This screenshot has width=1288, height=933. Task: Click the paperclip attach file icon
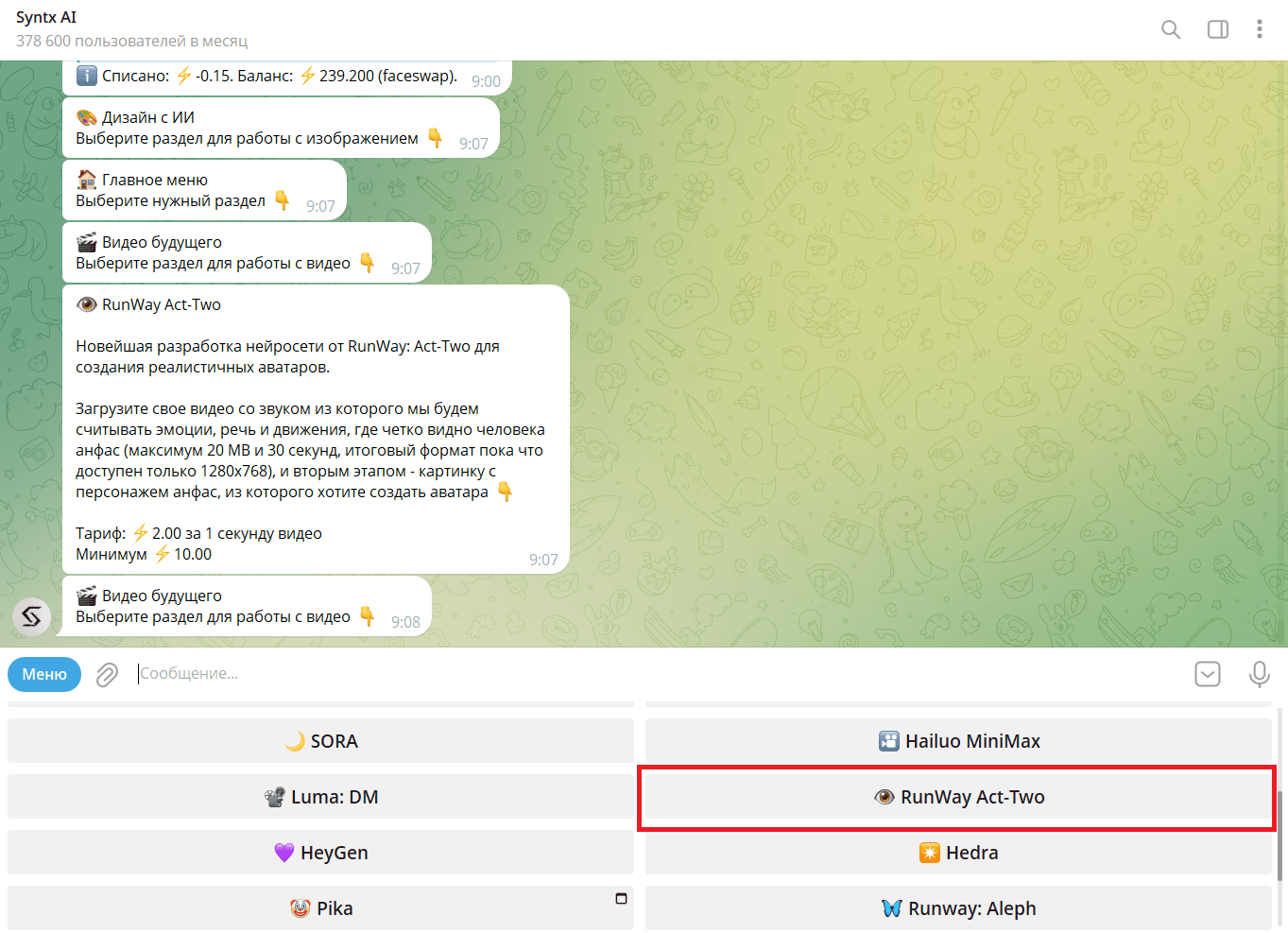pyautogui.click(x=107, y=674)
